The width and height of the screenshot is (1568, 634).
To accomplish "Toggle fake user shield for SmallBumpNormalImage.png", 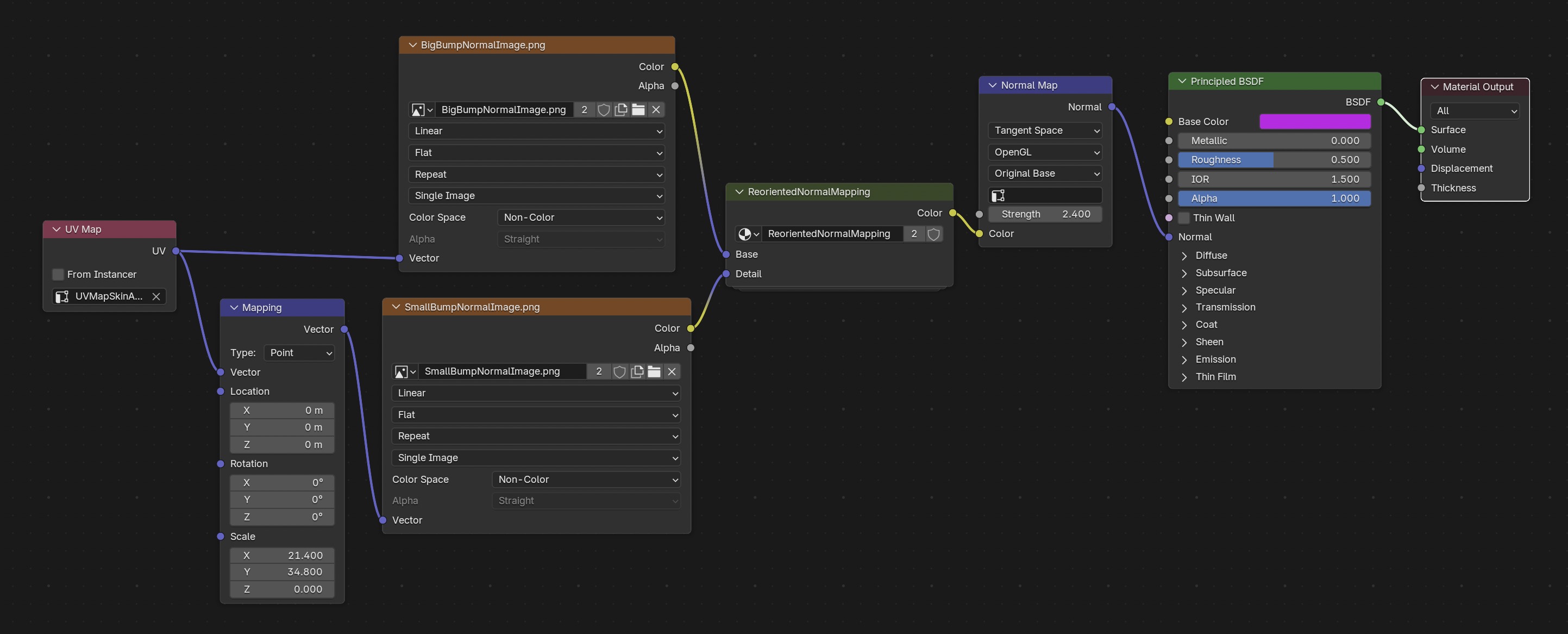I will coord(619,371).
